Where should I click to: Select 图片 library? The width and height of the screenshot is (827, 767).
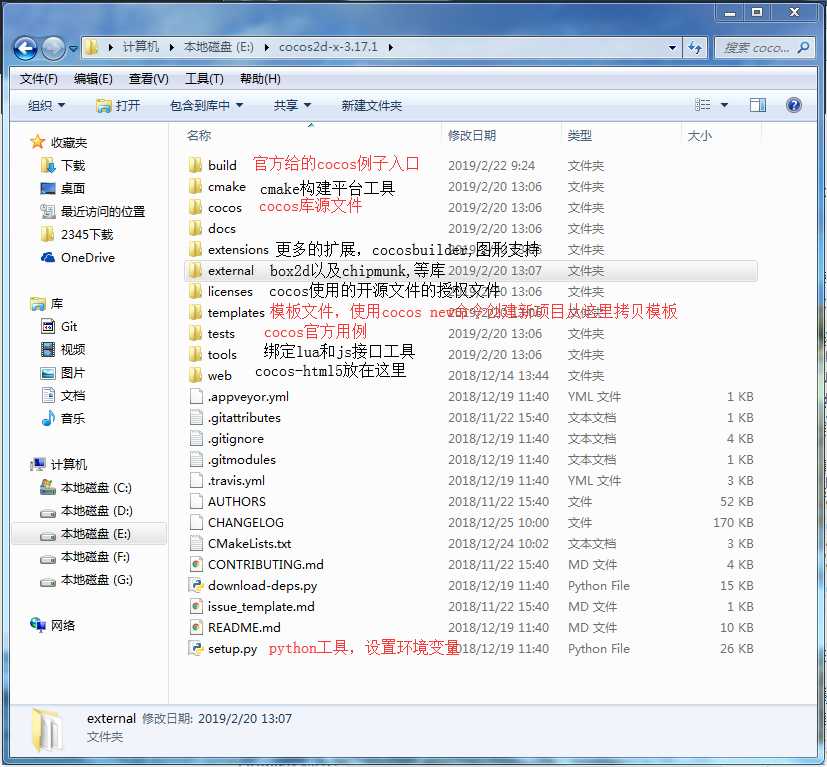pos(63,373)
